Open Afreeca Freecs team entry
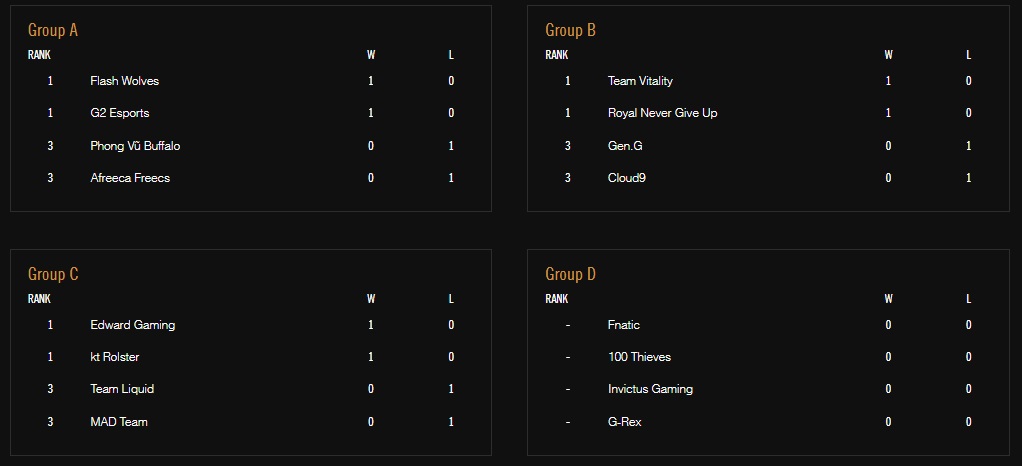Viewport: 1022px width, 466px height. point(130,178)
